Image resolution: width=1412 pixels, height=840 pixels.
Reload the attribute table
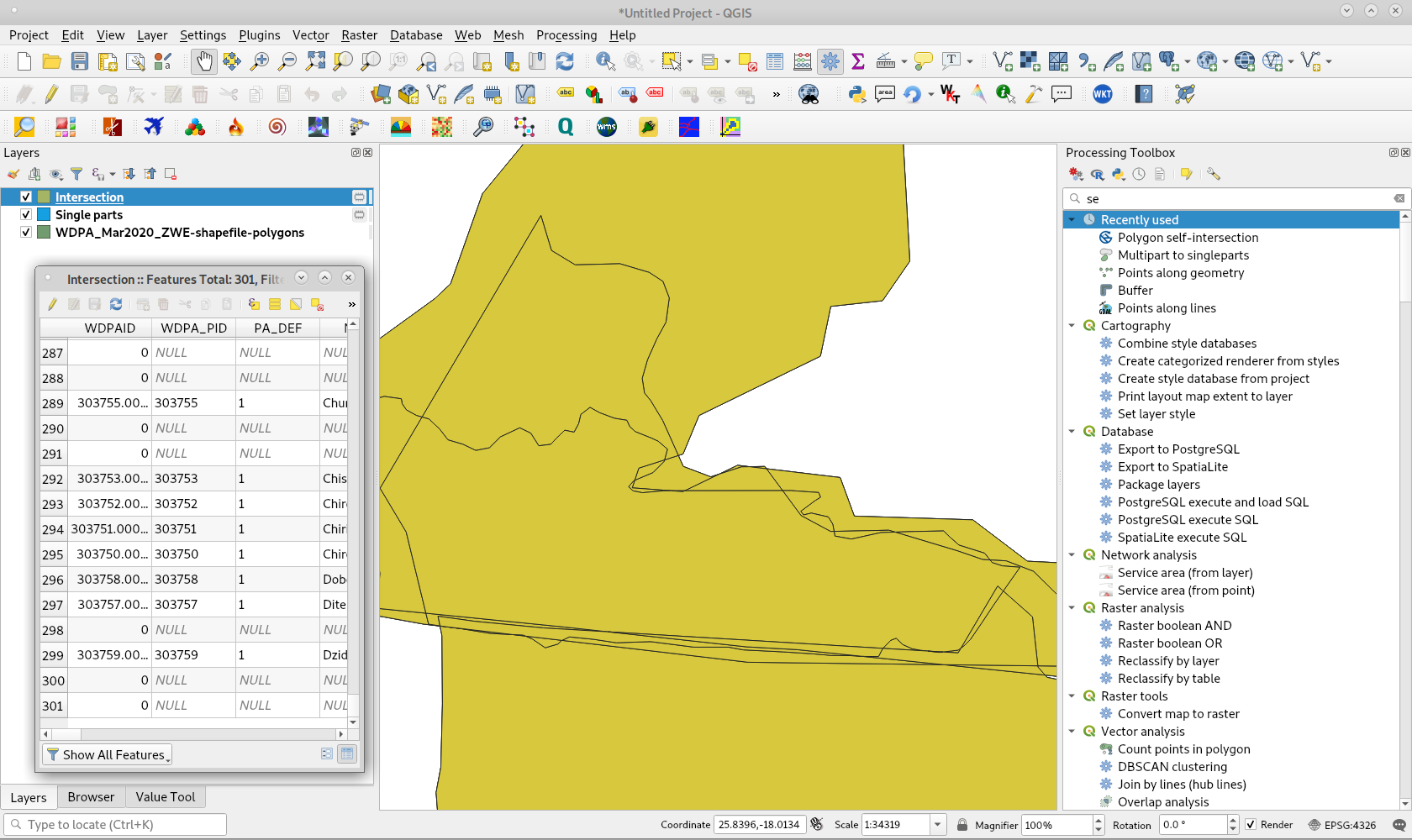coord(116,304)
